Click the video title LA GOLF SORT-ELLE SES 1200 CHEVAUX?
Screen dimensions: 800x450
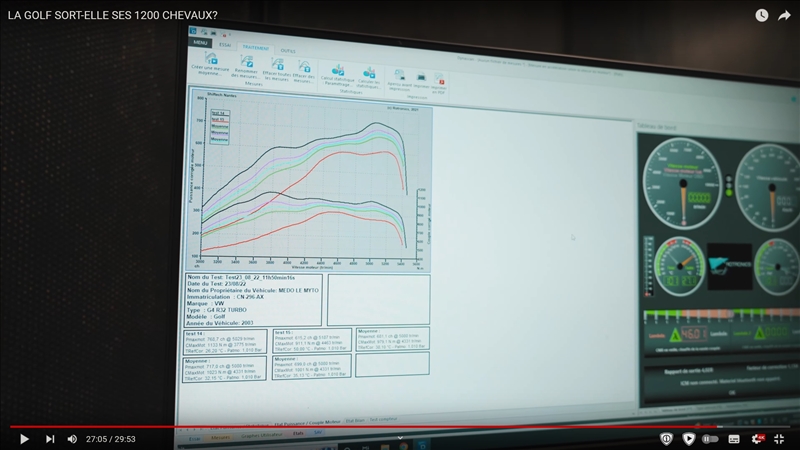coord(113,15)
